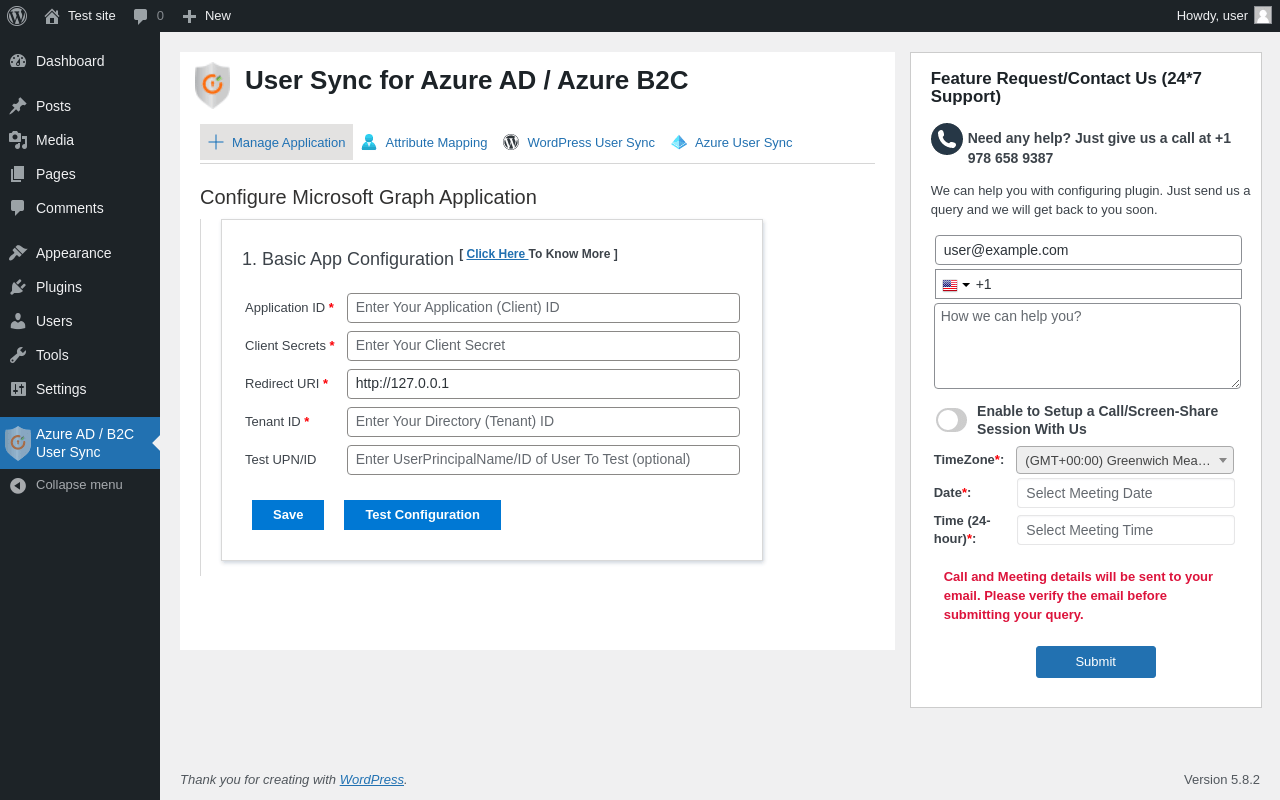Switch to the Attribute Mapping tab
The height and width of the screenshot is (800, 1280).
point(425,142)
